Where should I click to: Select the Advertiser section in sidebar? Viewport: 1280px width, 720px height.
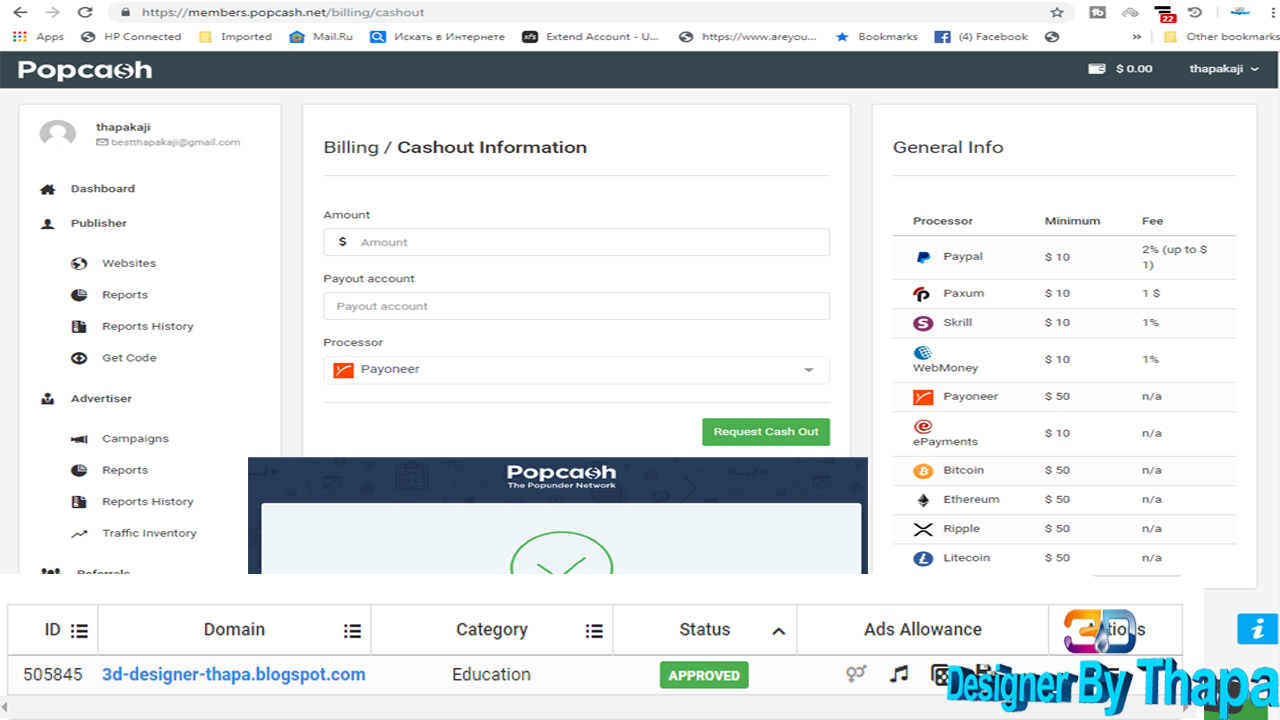click(x=101, y=399)
